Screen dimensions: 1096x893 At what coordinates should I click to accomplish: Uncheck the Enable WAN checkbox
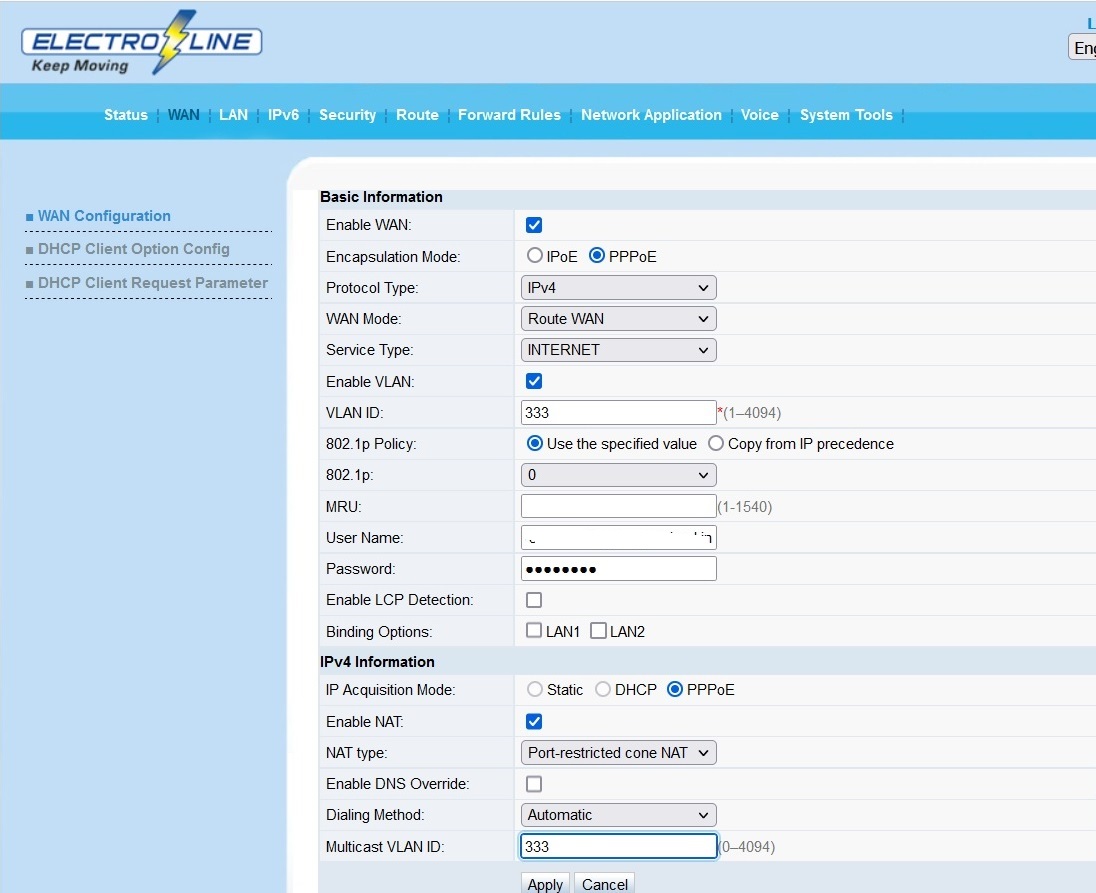[534, 225]
